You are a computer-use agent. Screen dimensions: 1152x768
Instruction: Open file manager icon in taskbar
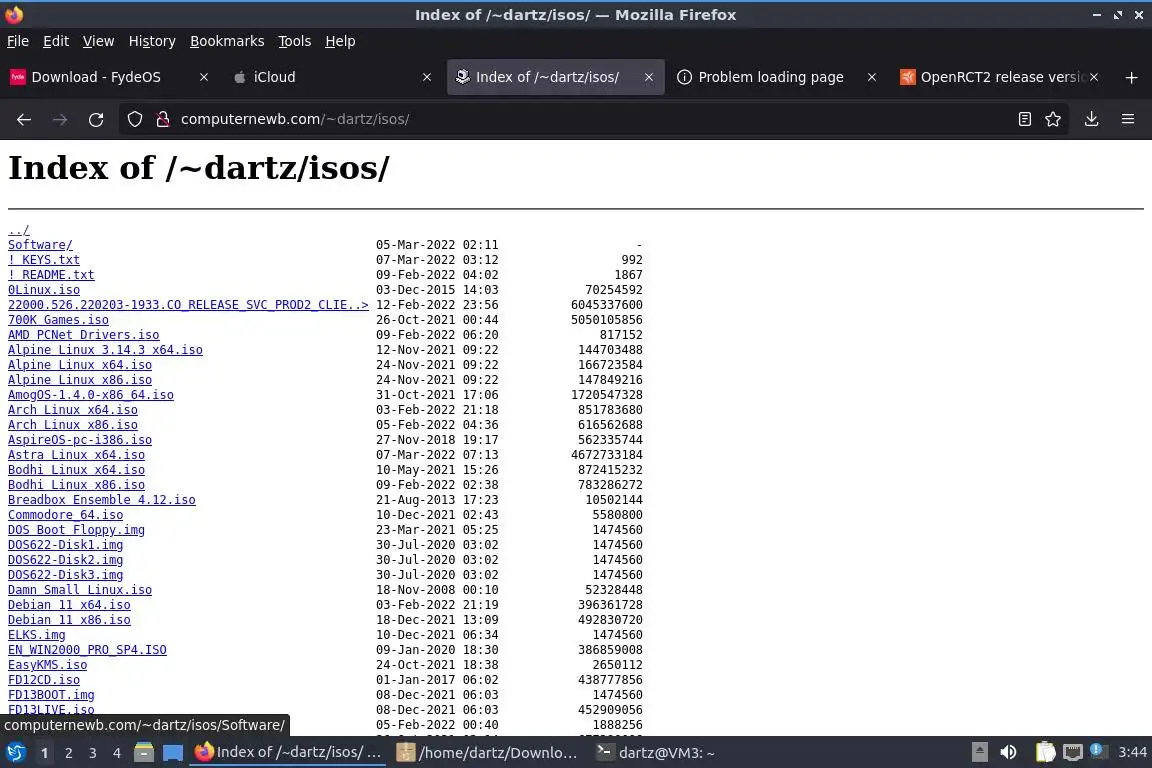coord(144,753)
